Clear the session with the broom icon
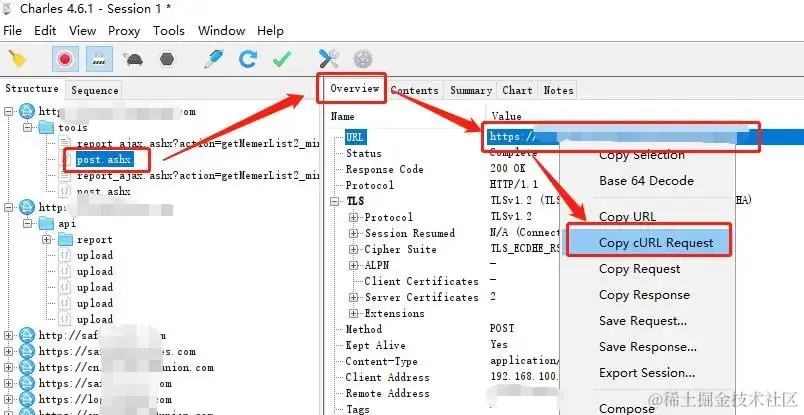804x415 pixels. (17, 59)
